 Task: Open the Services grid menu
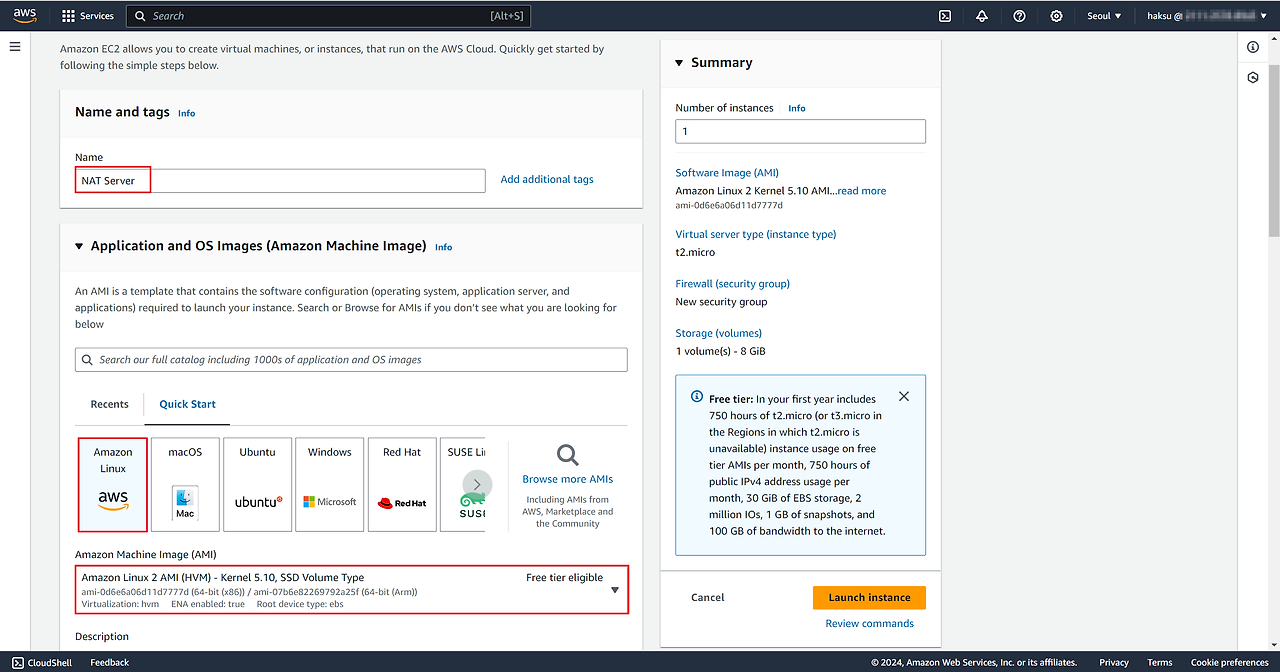click(x=88, y=16)
